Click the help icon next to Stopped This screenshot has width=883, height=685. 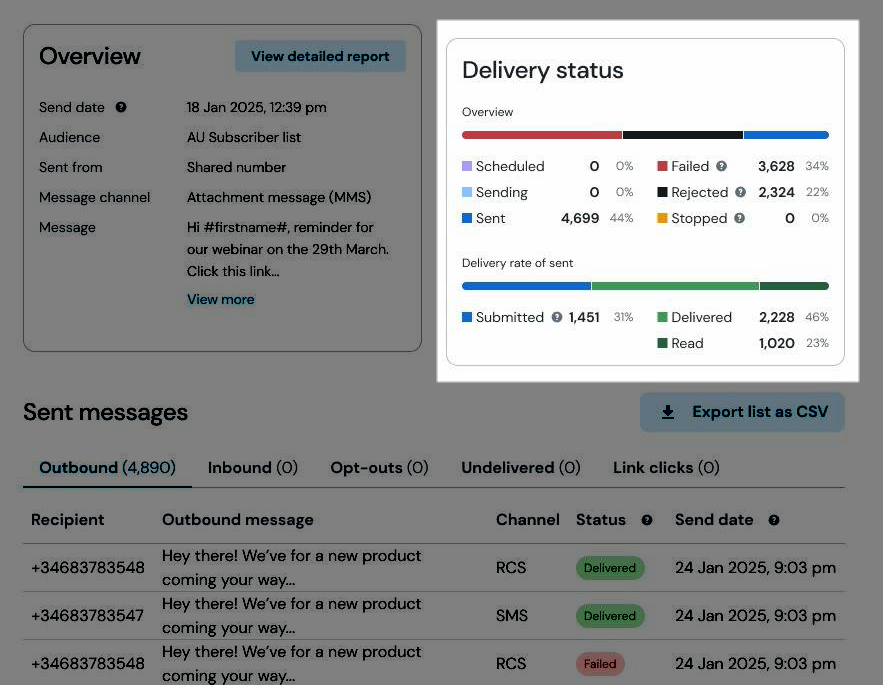click(739, 218)
